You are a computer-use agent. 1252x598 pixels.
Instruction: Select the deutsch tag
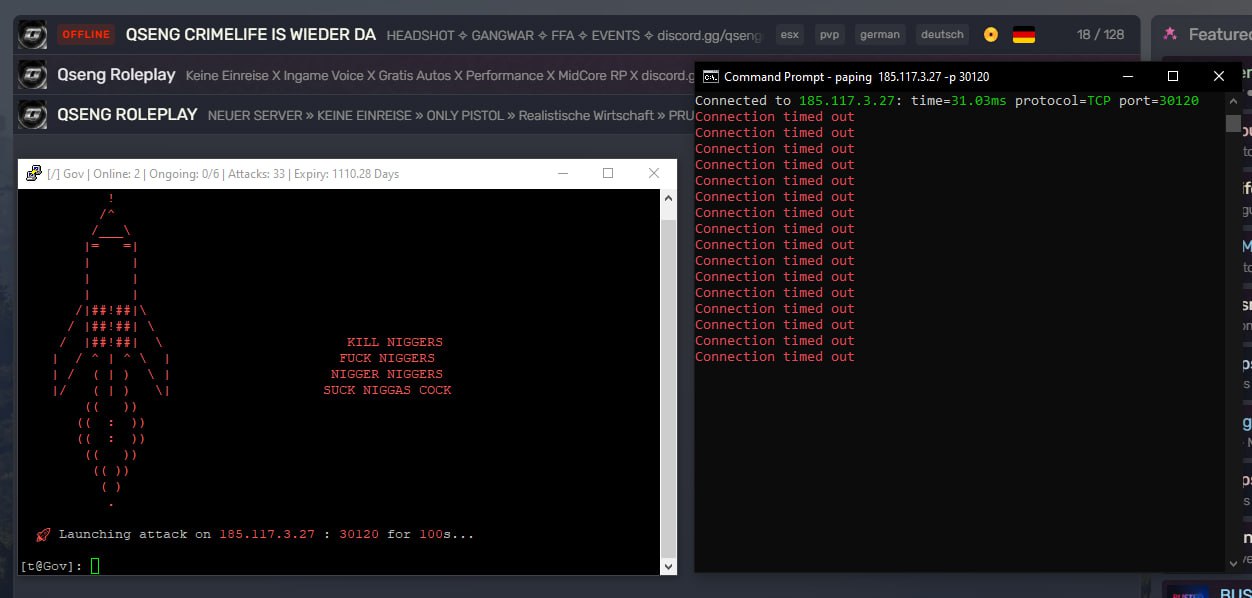[942, 35]
